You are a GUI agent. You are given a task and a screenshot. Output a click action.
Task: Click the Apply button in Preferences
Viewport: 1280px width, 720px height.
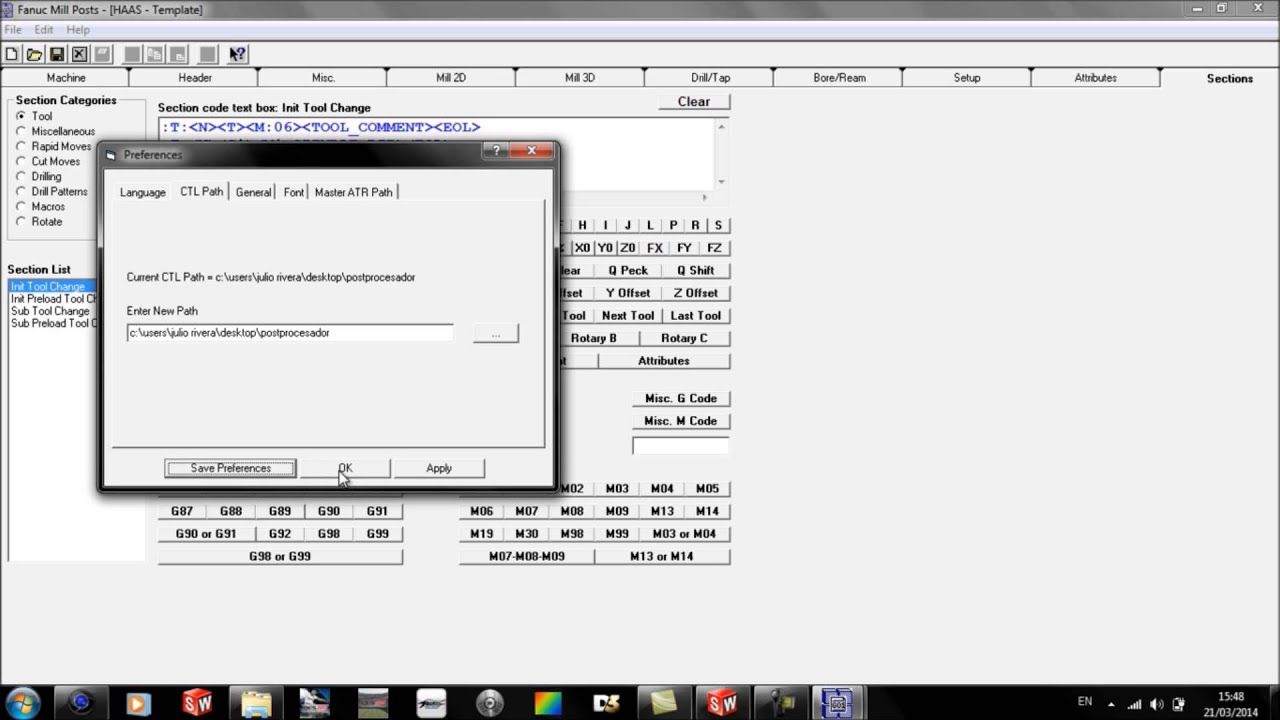click(x=439, y=468)
